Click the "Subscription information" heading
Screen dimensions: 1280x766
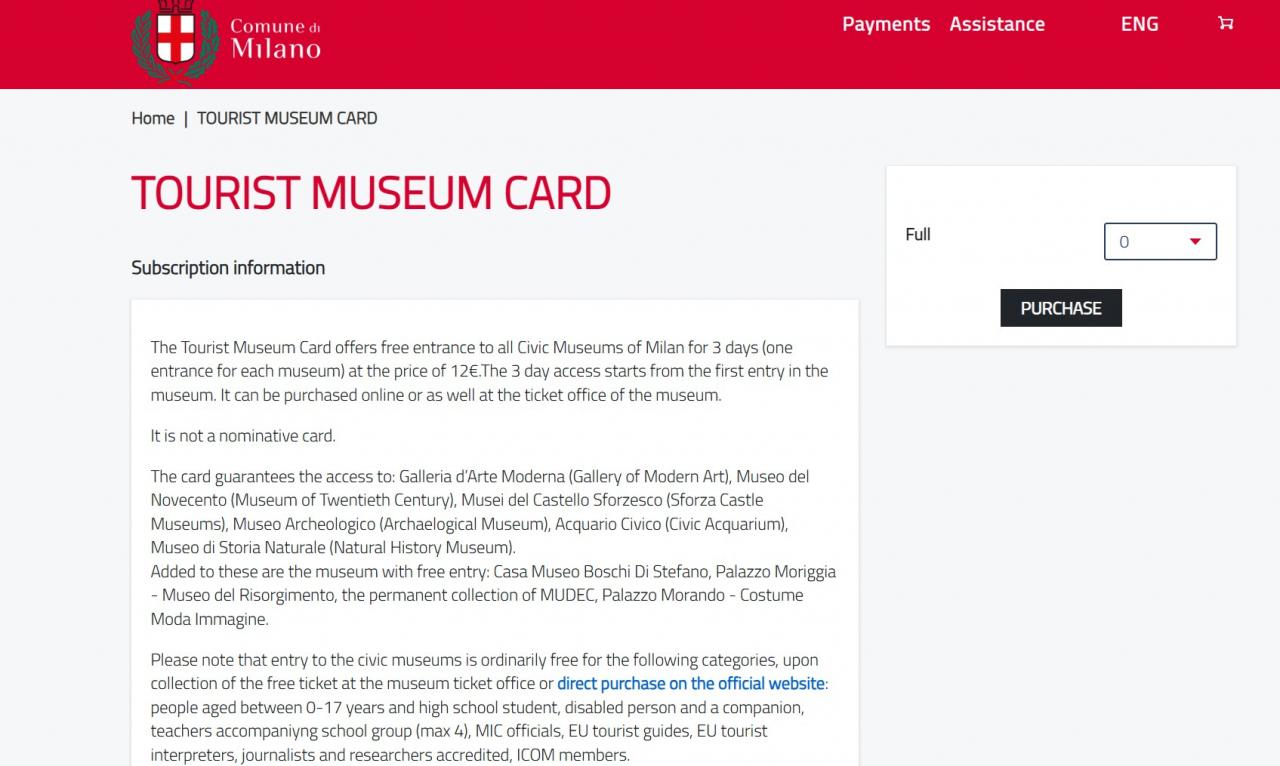228,268
